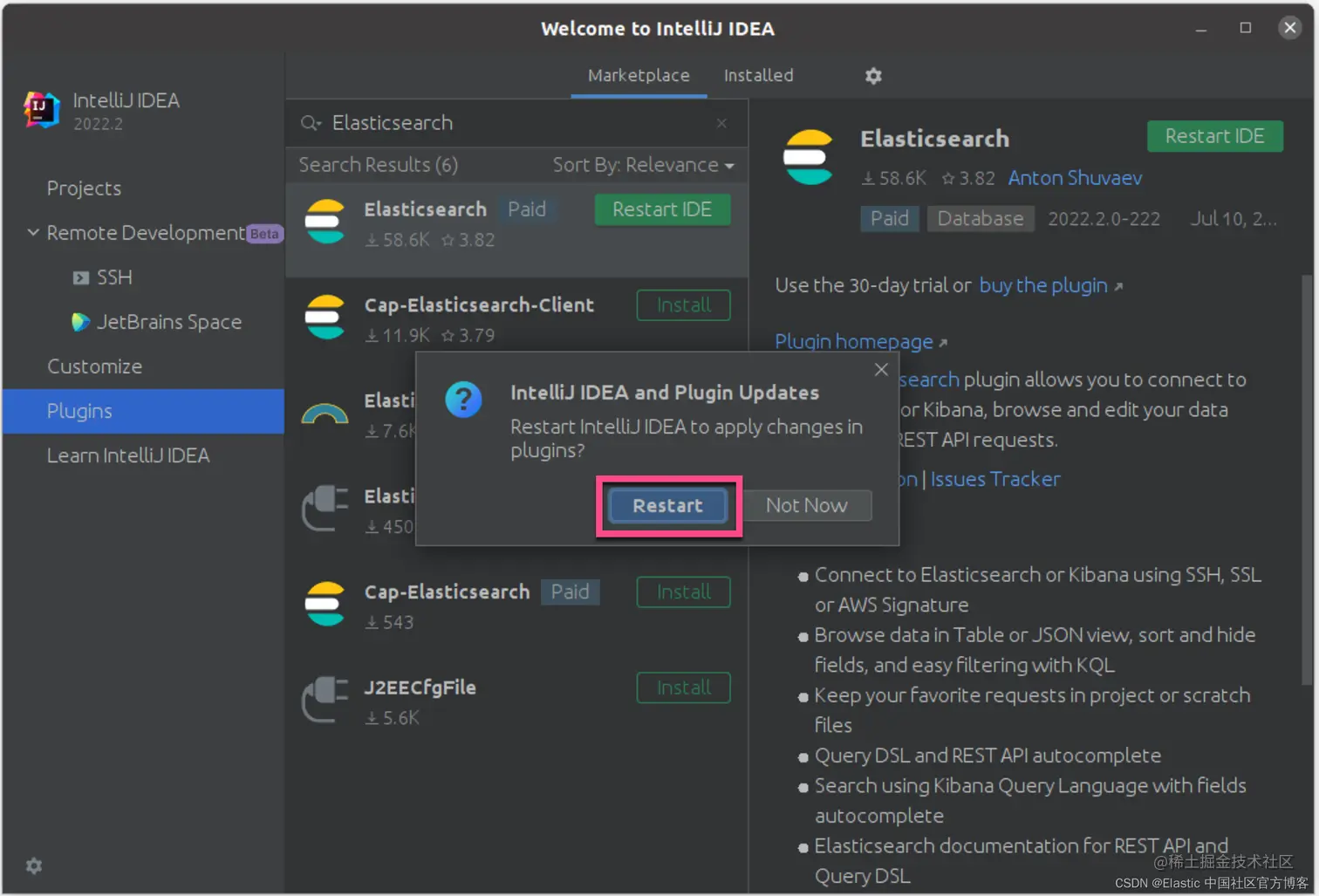Open plugin settings via the gear icon
1319x896 pixels.
point(873,76)
